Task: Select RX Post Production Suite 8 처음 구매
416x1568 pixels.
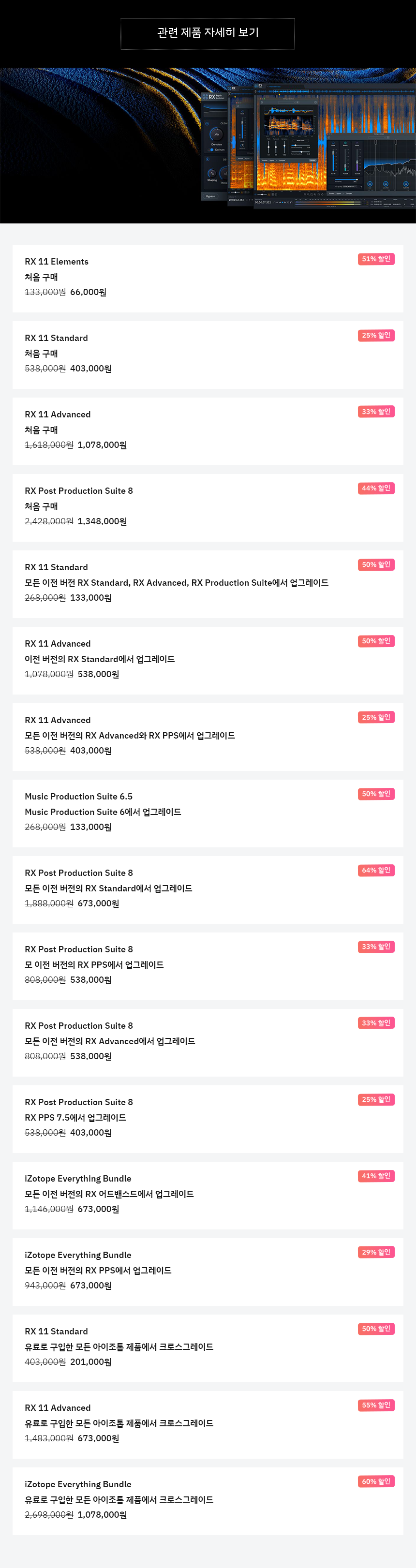Action: (x=208, y=508)
